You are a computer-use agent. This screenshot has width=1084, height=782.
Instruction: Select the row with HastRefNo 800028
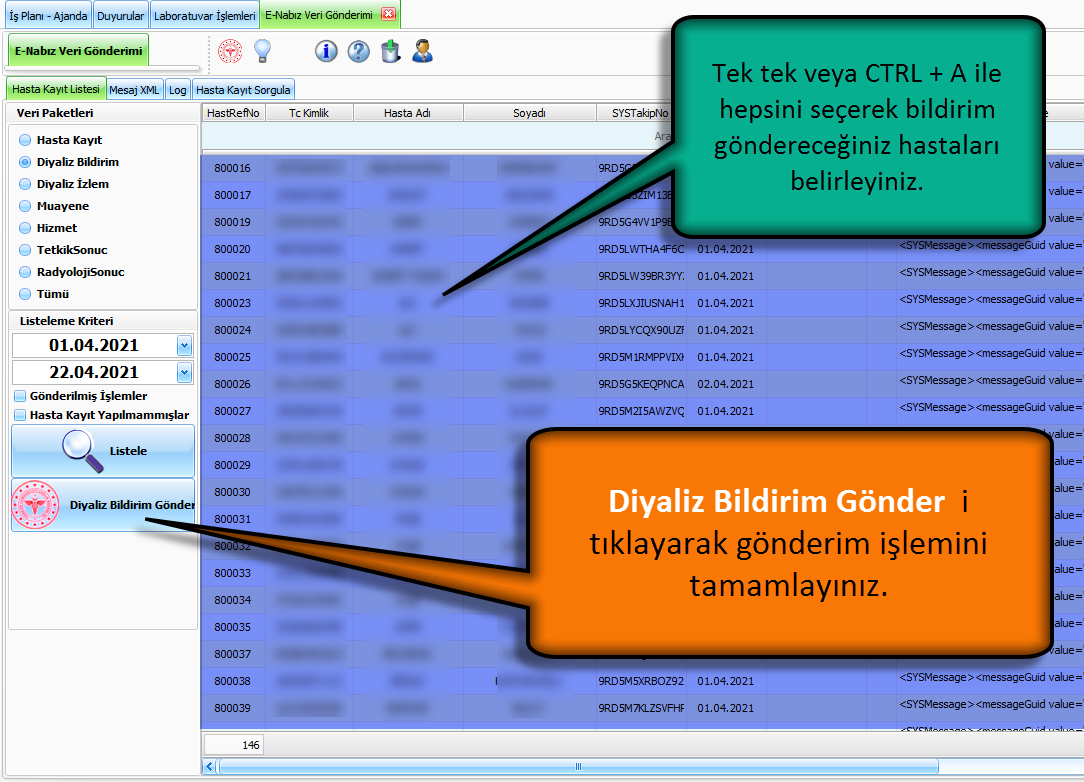(642, 438)
